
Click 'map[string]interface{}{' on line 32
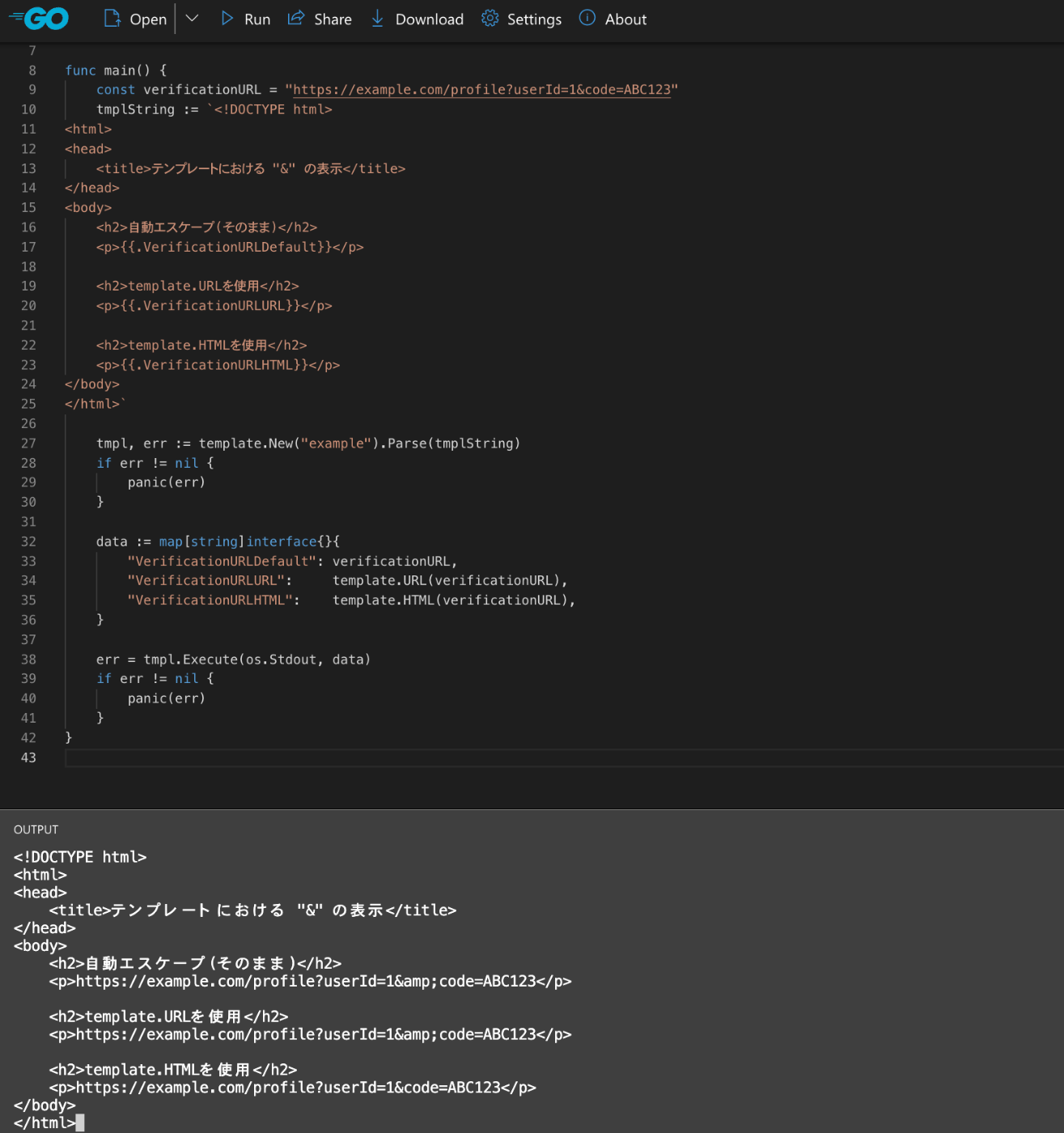click(x=249, y=541)
